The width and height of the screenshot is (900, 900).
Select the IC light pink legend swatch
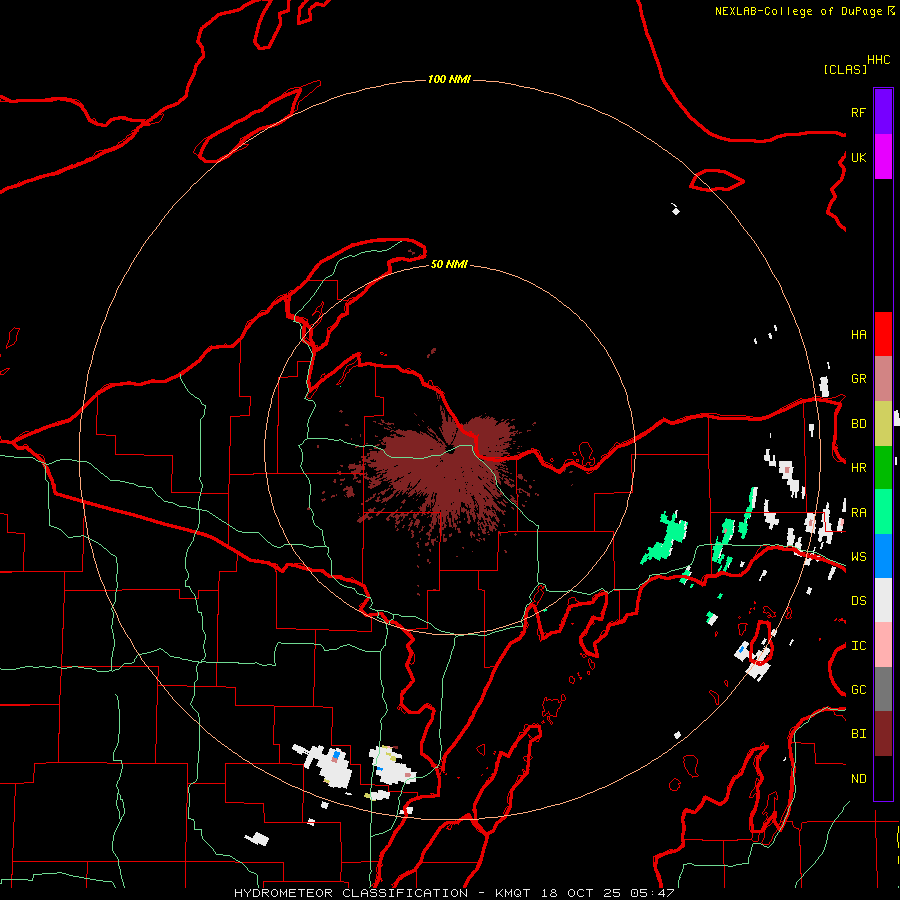(x=883, y=645)
